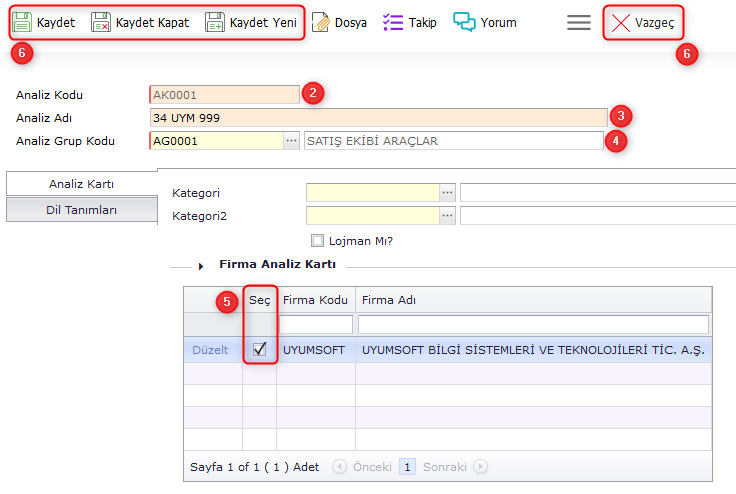Collapse the Firma Analiz Kartı section arrow
This screenshot has width=736, height=494.
201,266
